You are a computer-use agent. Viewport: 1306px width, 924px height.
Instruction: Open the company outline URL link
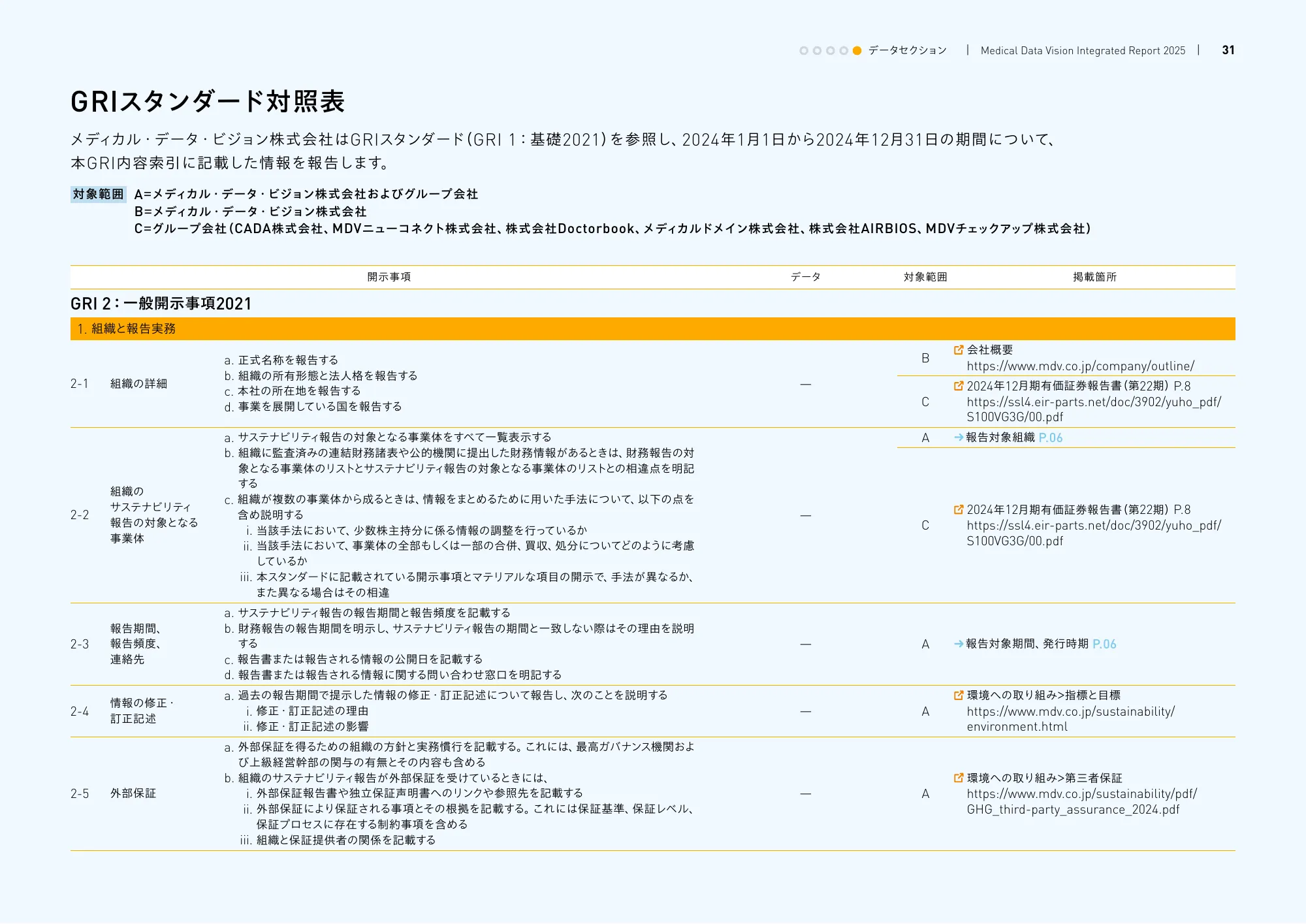[1080, 366]
